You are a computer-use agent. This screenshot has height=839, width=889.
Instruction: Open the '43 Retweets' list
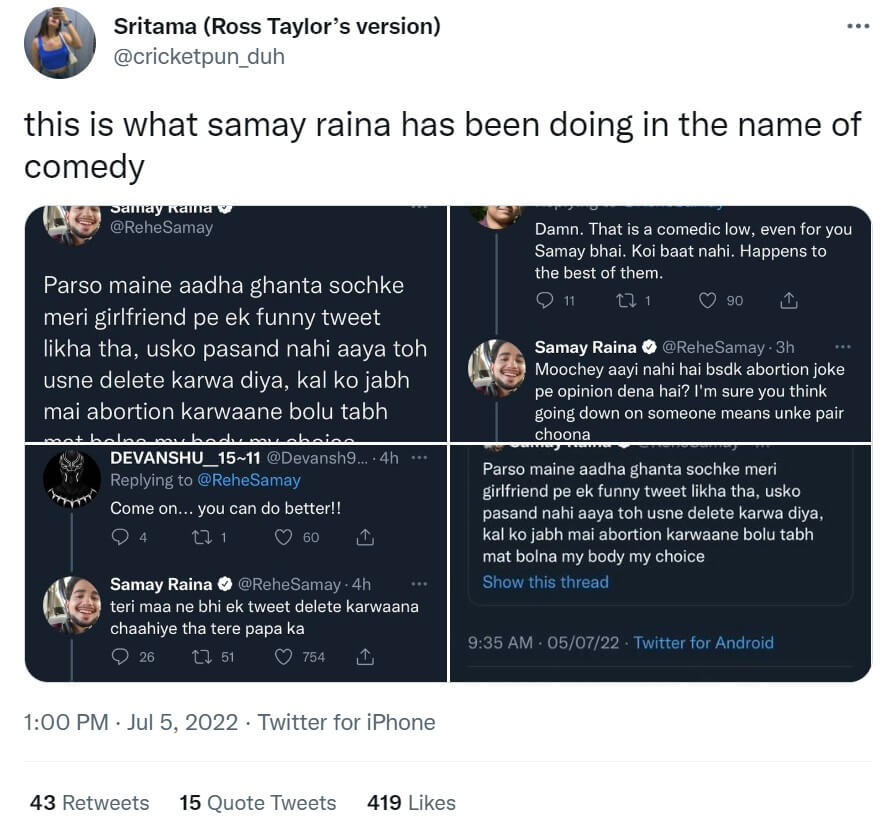[90, 803]
